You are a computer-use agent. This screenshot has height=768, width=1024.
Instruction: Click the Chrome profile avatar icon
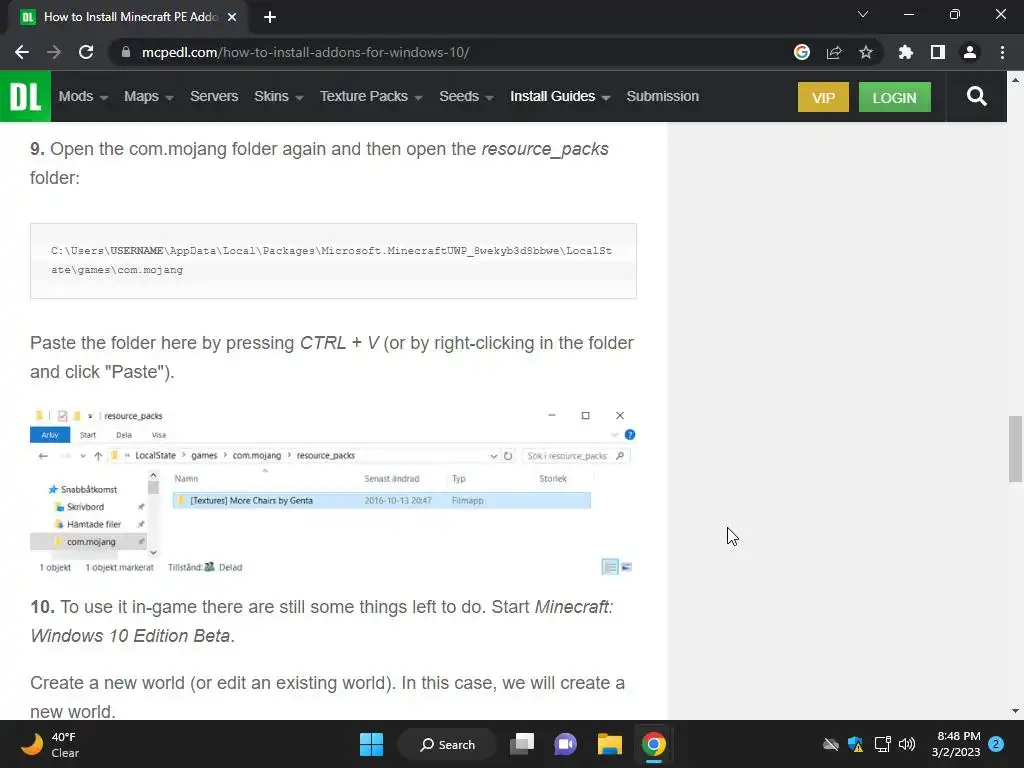(970, 52)
